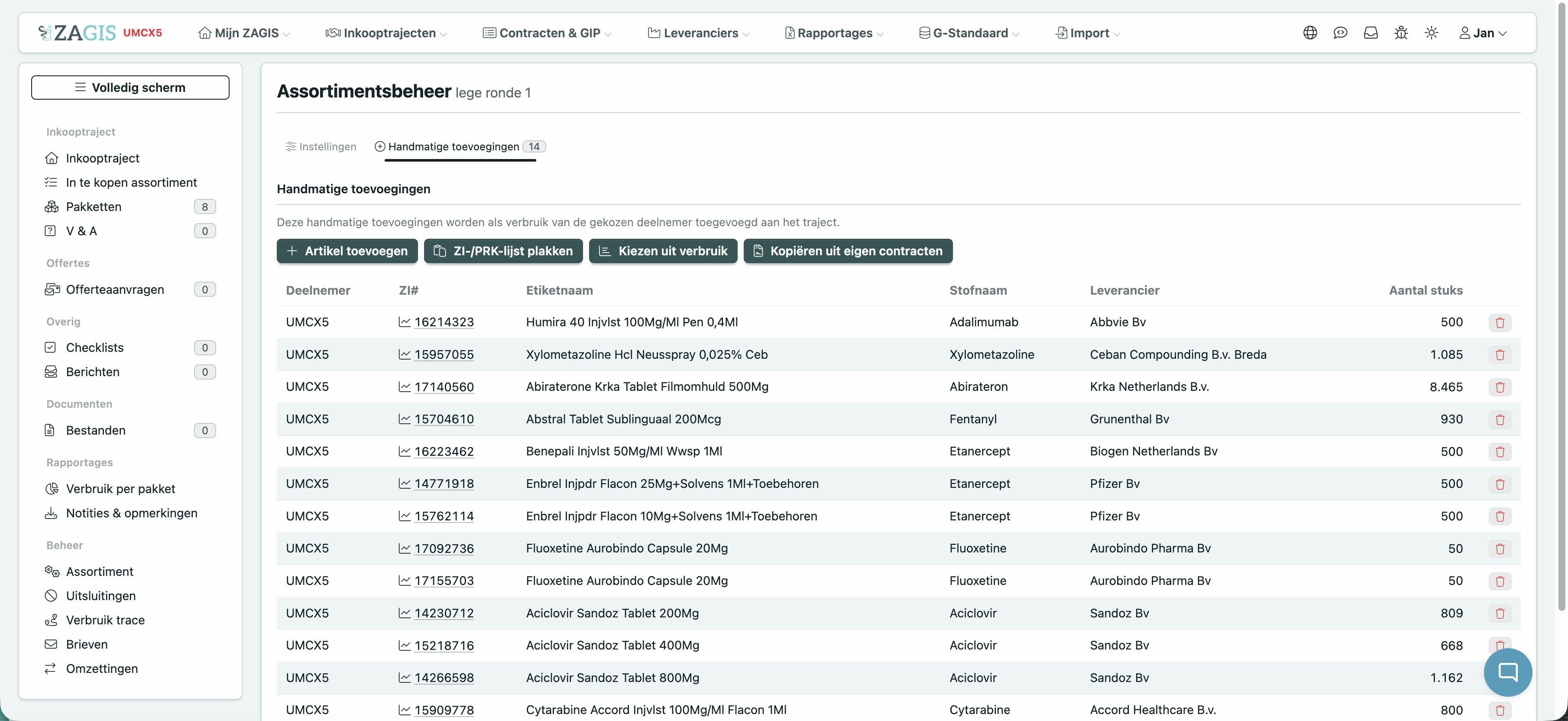The height and width of the screenshot is (721, 1568).
Task: Go to Offerteaanvragen in sidebar
Action: (130, 289)
